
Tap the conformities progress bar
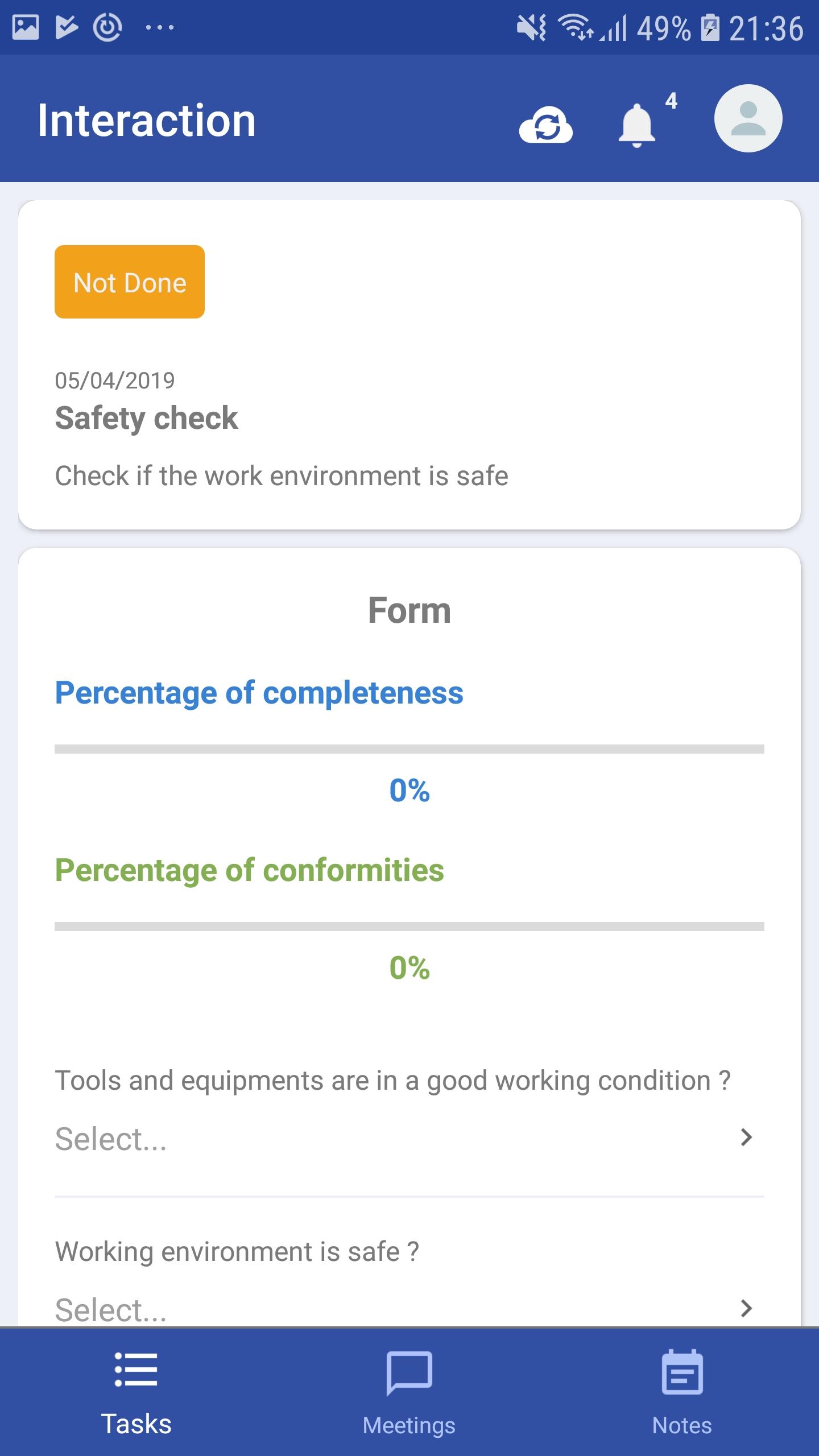click(409, 926)
